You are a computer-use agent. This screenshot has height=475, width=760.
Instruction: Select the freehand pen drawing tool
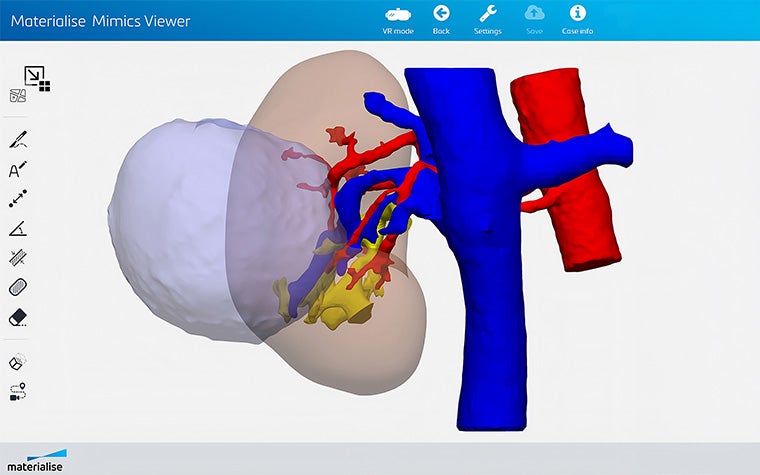point(18,140)
